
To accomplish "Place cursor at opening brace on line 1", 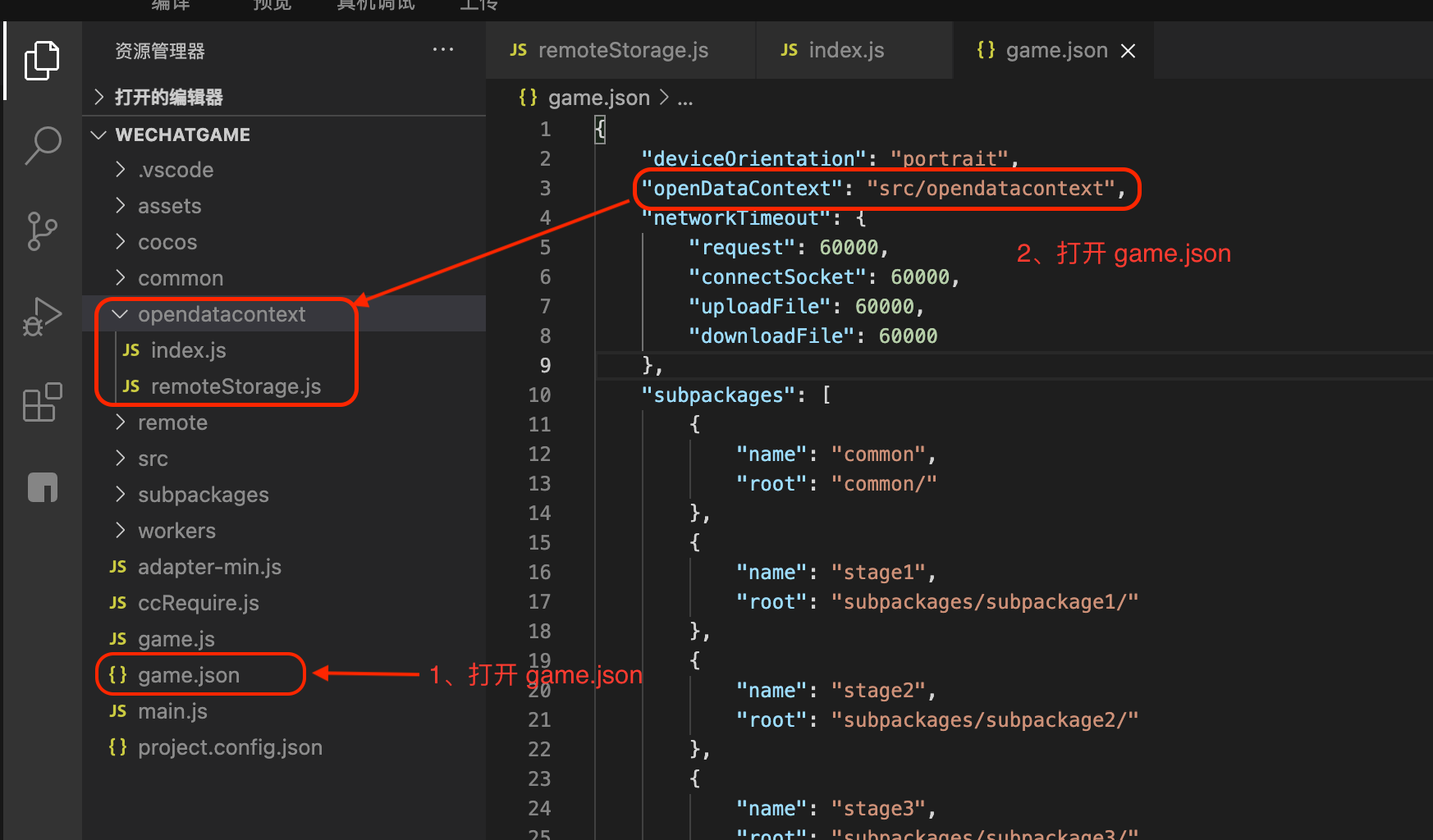I will point(600,129).
